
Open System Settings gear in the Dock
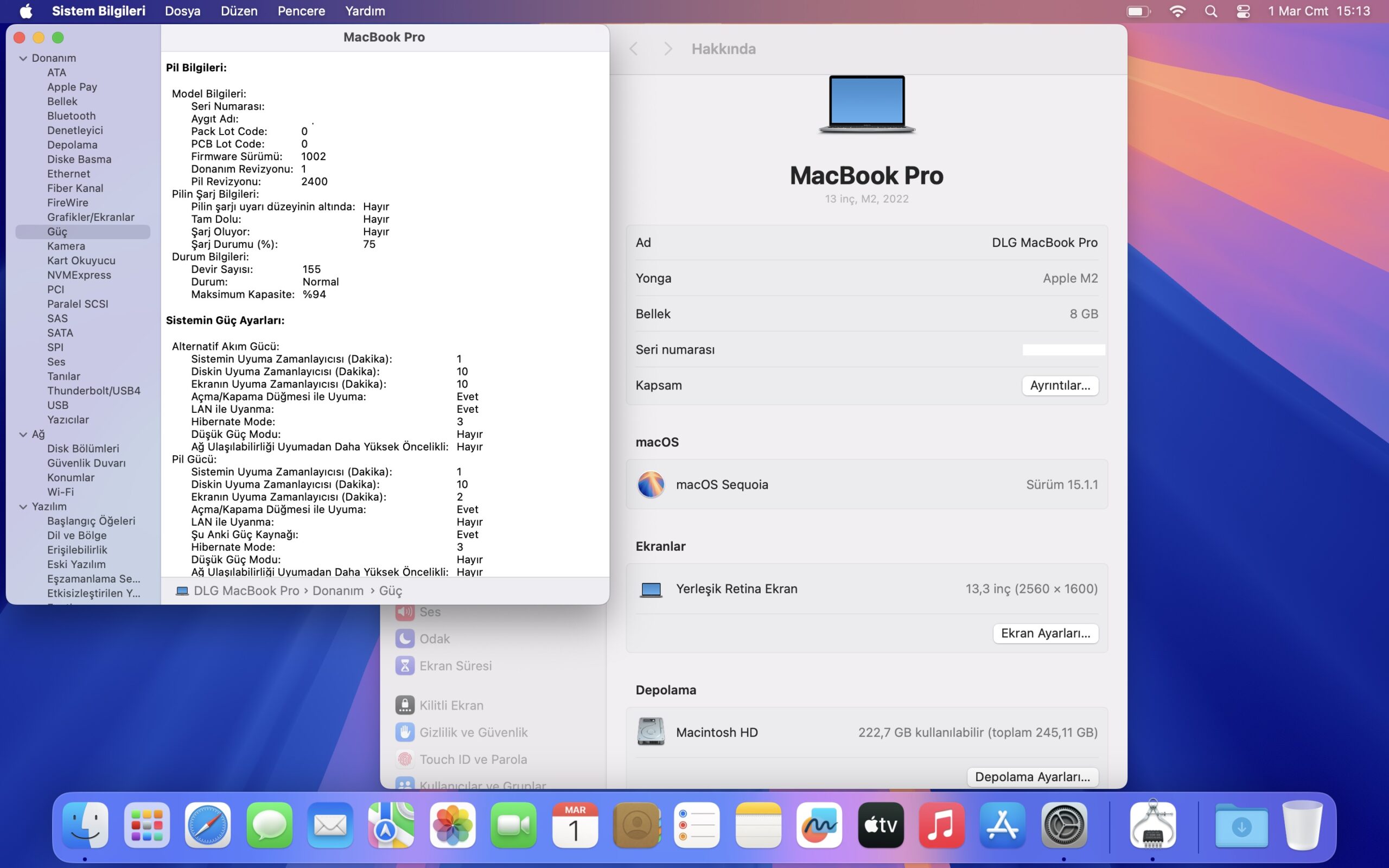tap(1063, 826)
